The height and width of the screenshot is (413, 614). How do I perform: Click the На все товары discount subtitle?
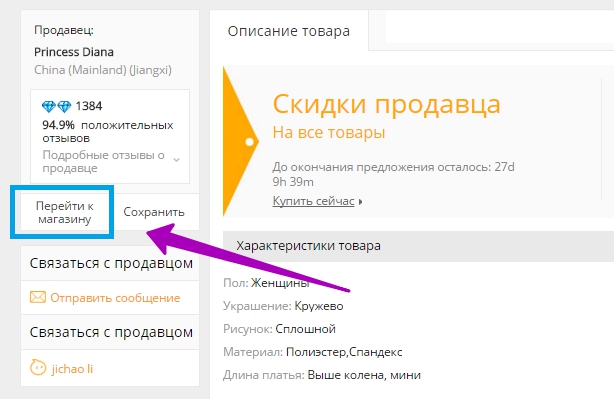click(329, 132)
